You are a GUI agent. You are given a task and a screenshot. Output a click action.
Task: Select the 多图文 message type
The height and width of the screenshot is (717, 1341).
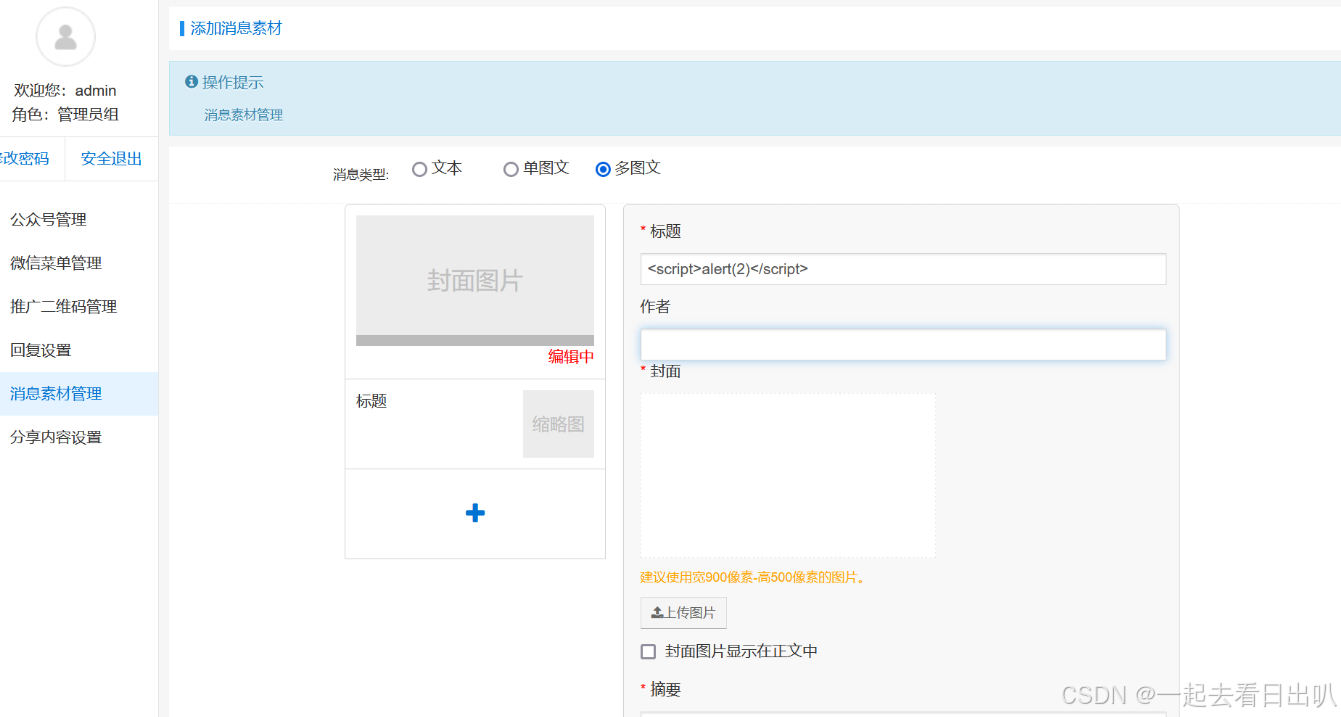(603, 169)
